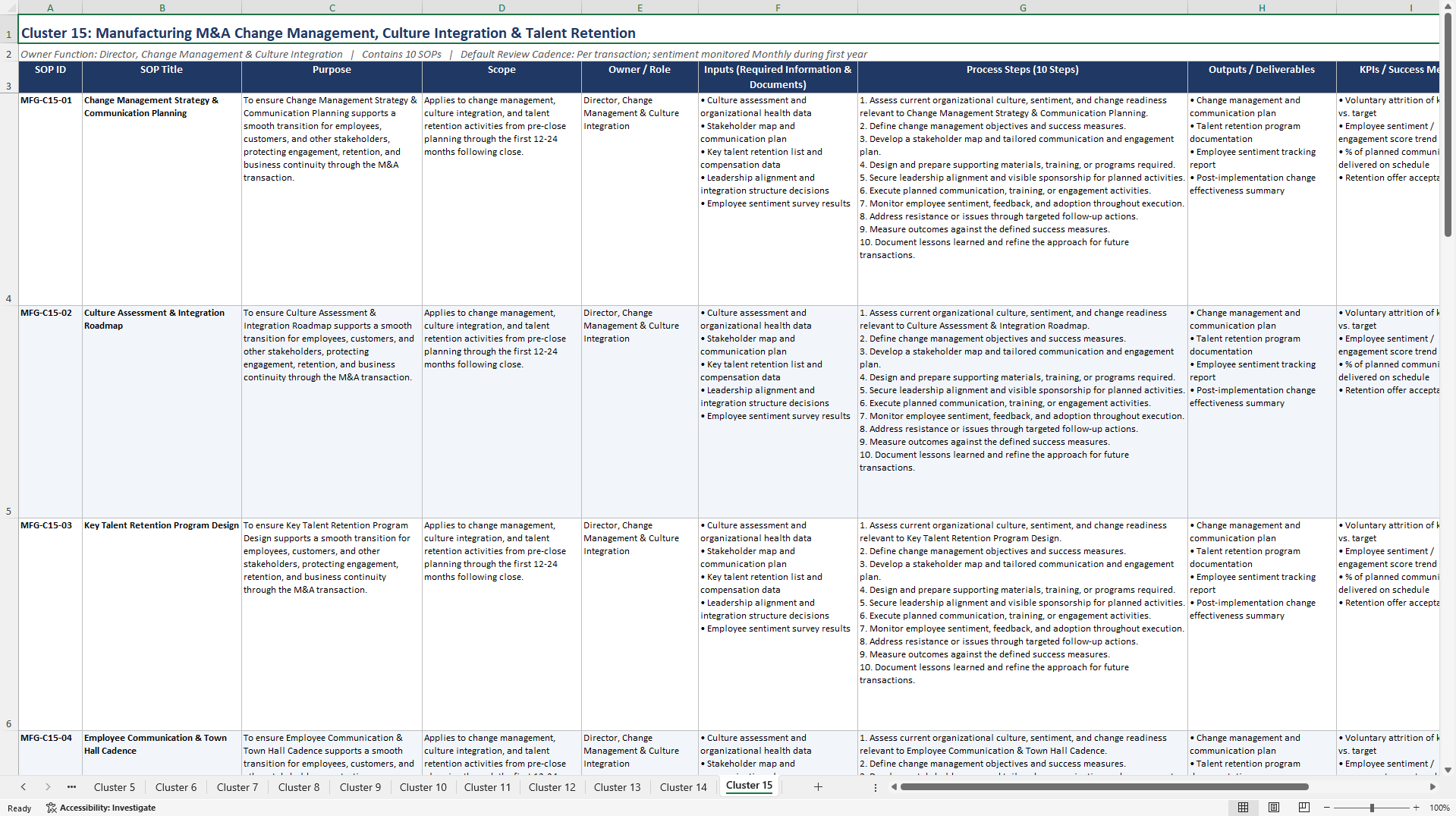Select column F header
This screenshot has height=816, width=1456.
point(778,8)
